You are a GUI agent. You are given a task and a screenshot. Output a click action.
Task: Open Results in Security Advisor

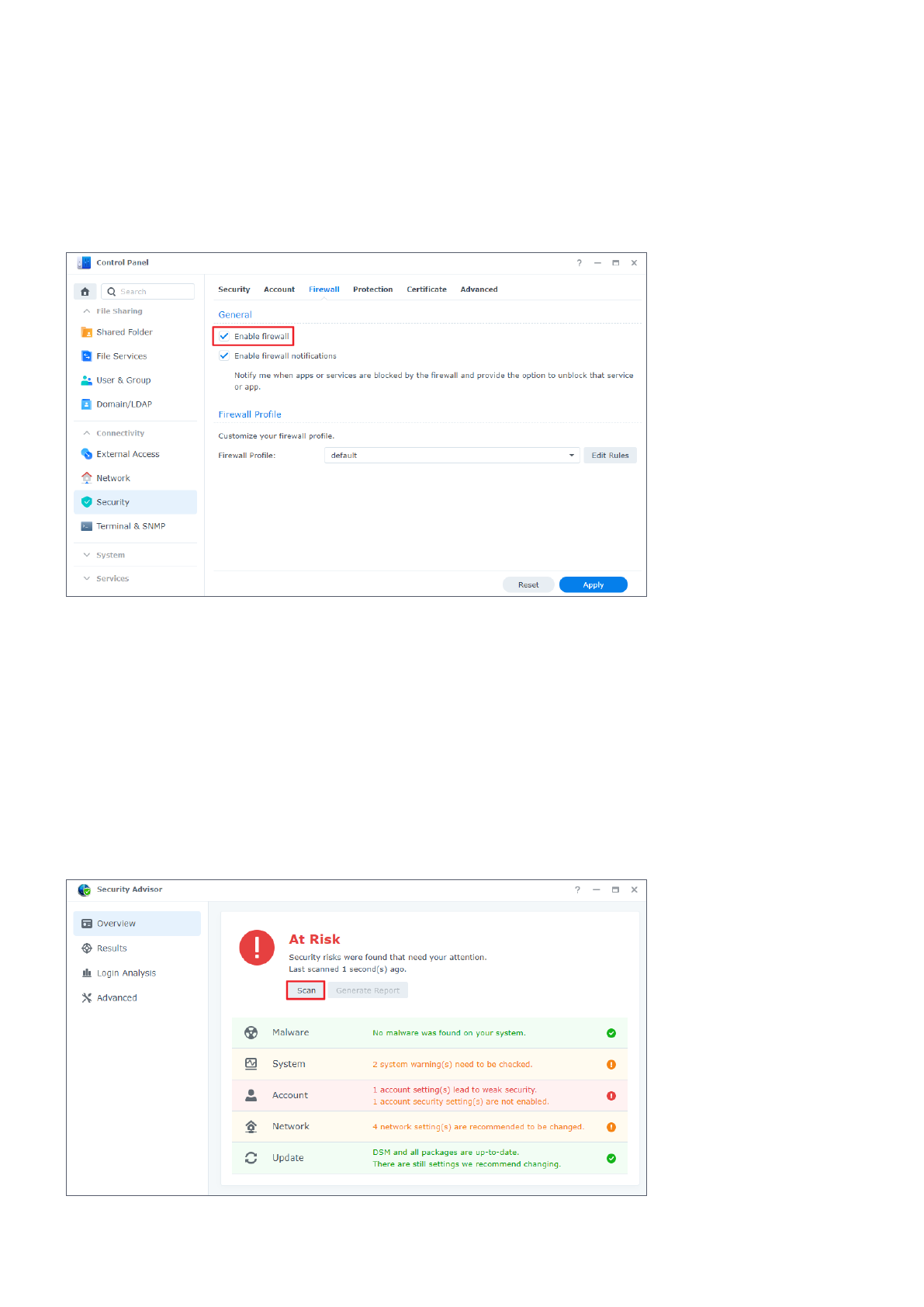[x=112, y=948]
